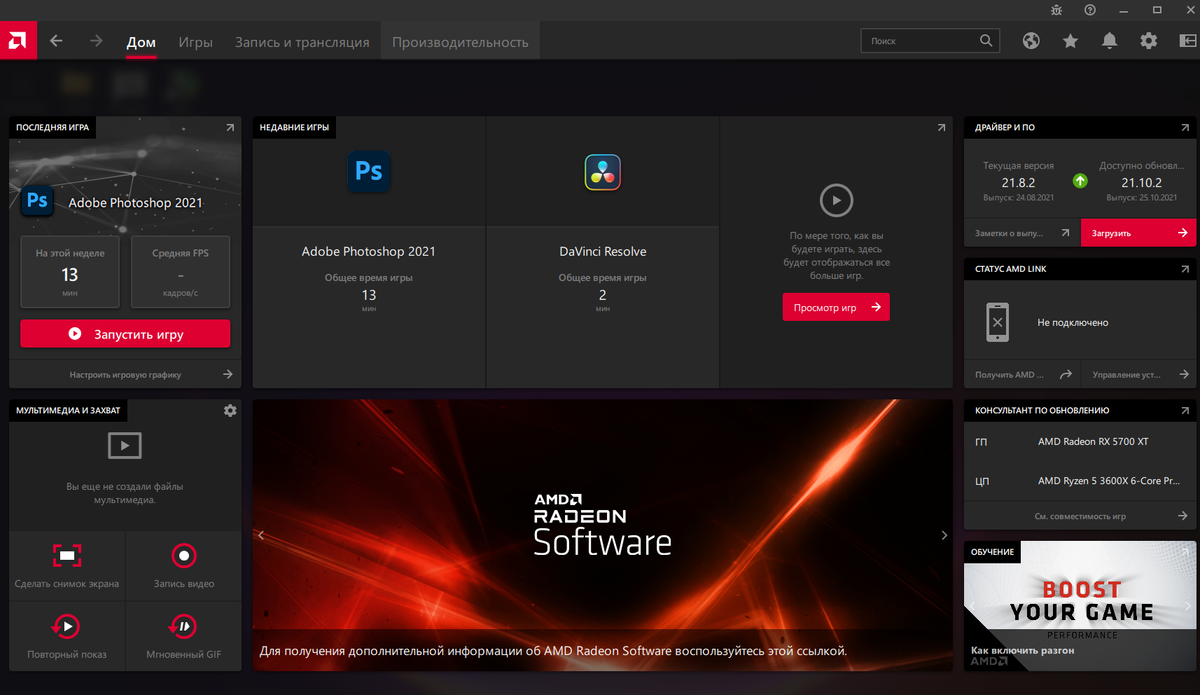Open the web browser globe icon
Image resolution: width=1200 pixels, height=695 pixels.
(x=1031, y=41)
